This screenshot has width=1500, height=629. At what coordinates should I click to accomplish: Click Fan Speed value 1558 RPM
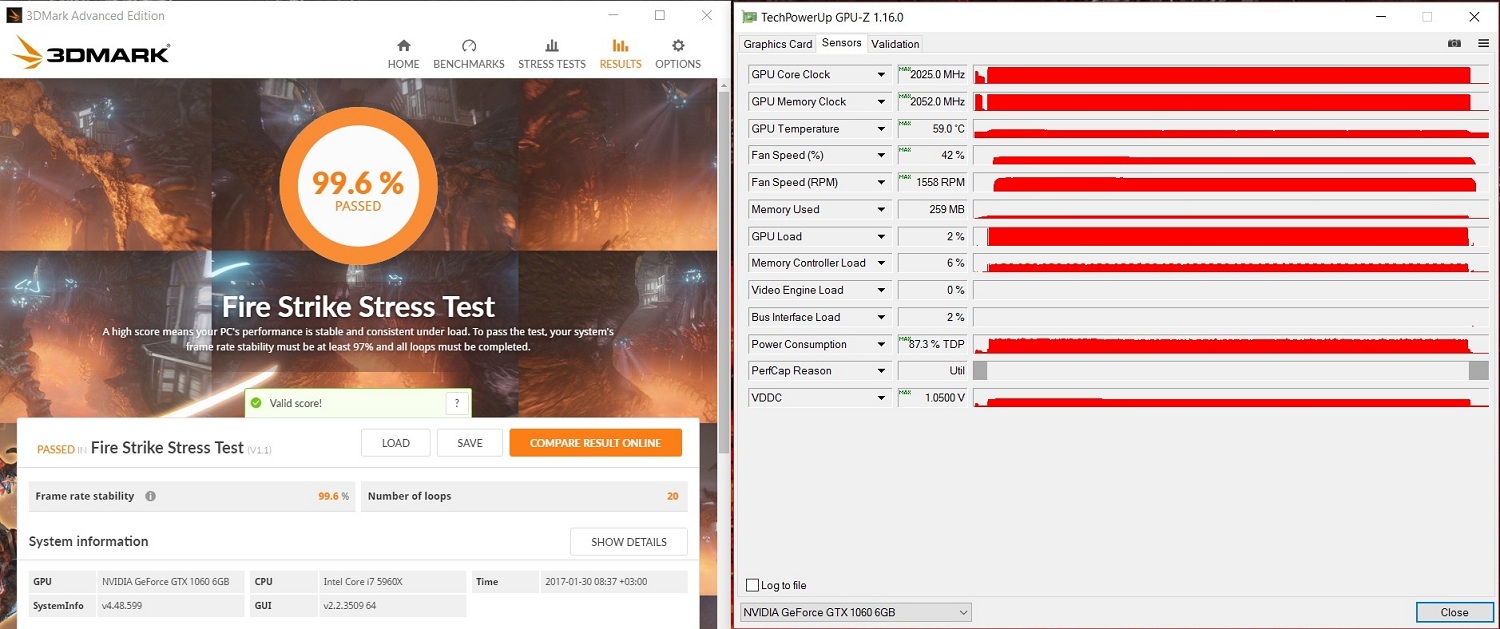click(933, 183)
